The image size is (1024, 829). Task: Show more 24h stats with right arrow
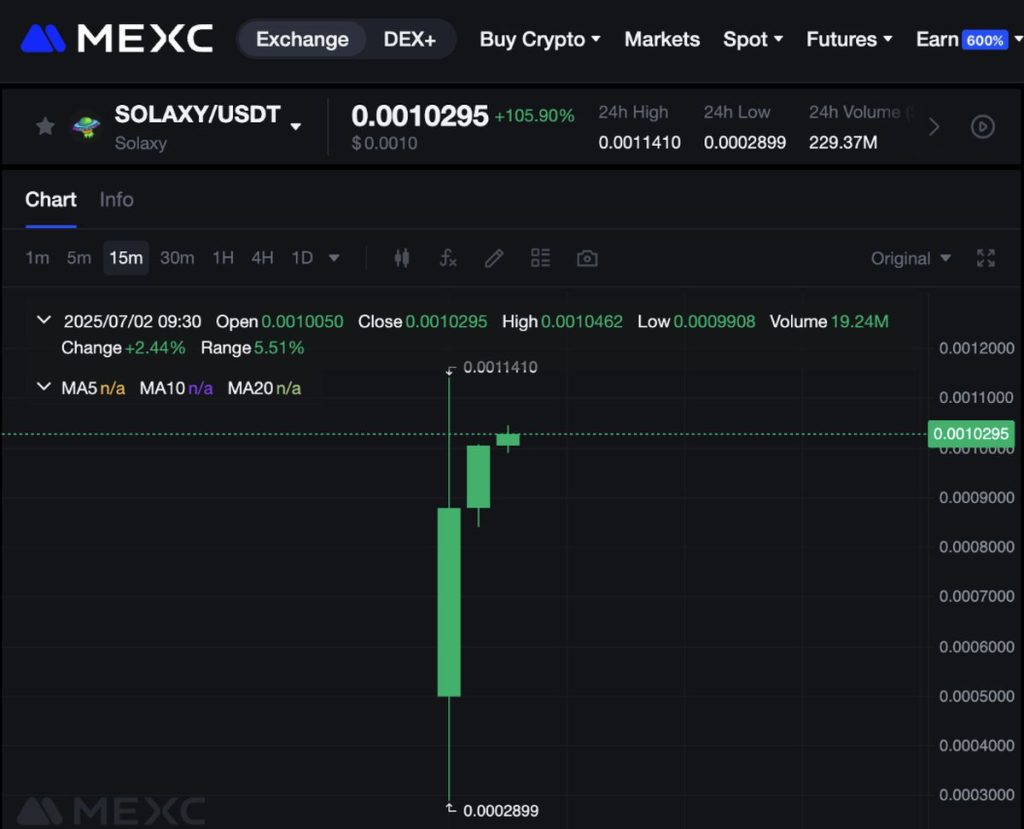[x=934, y=127]
